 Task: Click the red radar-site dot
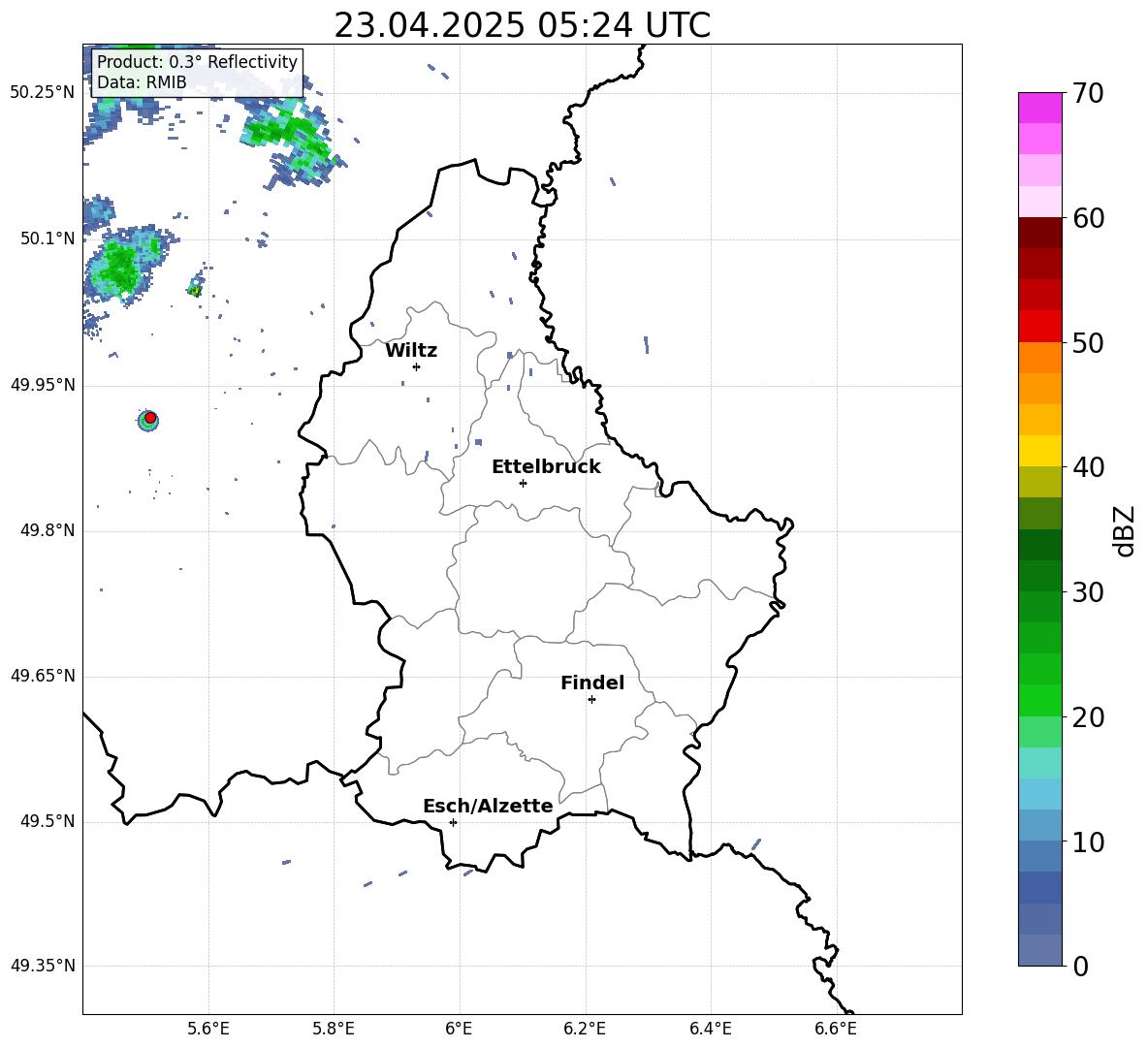[150, 418]
